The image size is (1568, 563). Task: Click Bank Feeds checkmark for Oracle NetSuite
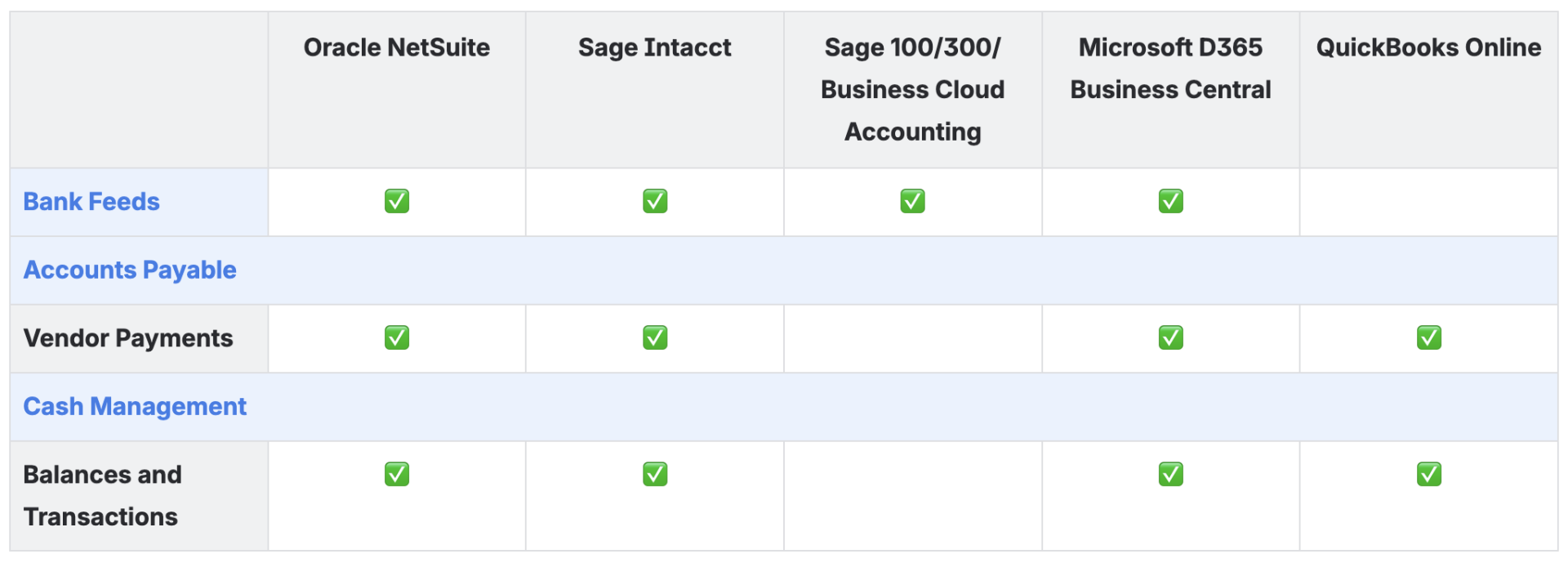click(397, 201)
